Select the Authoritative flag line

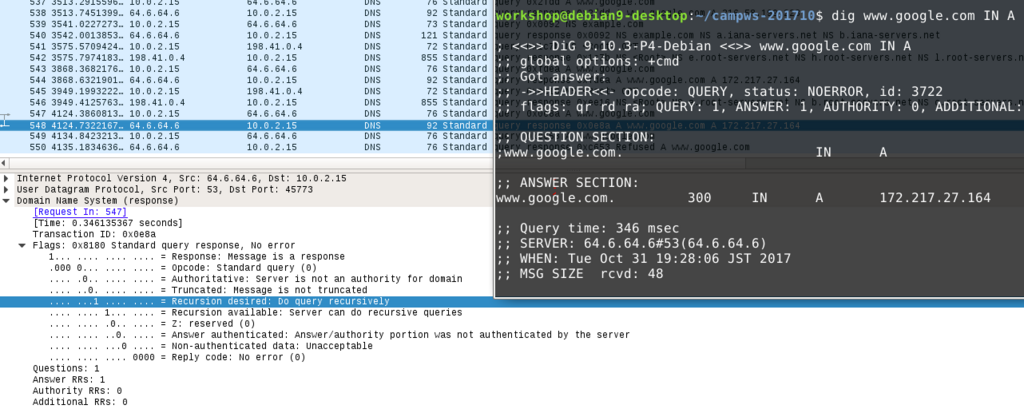coord(255,279)
